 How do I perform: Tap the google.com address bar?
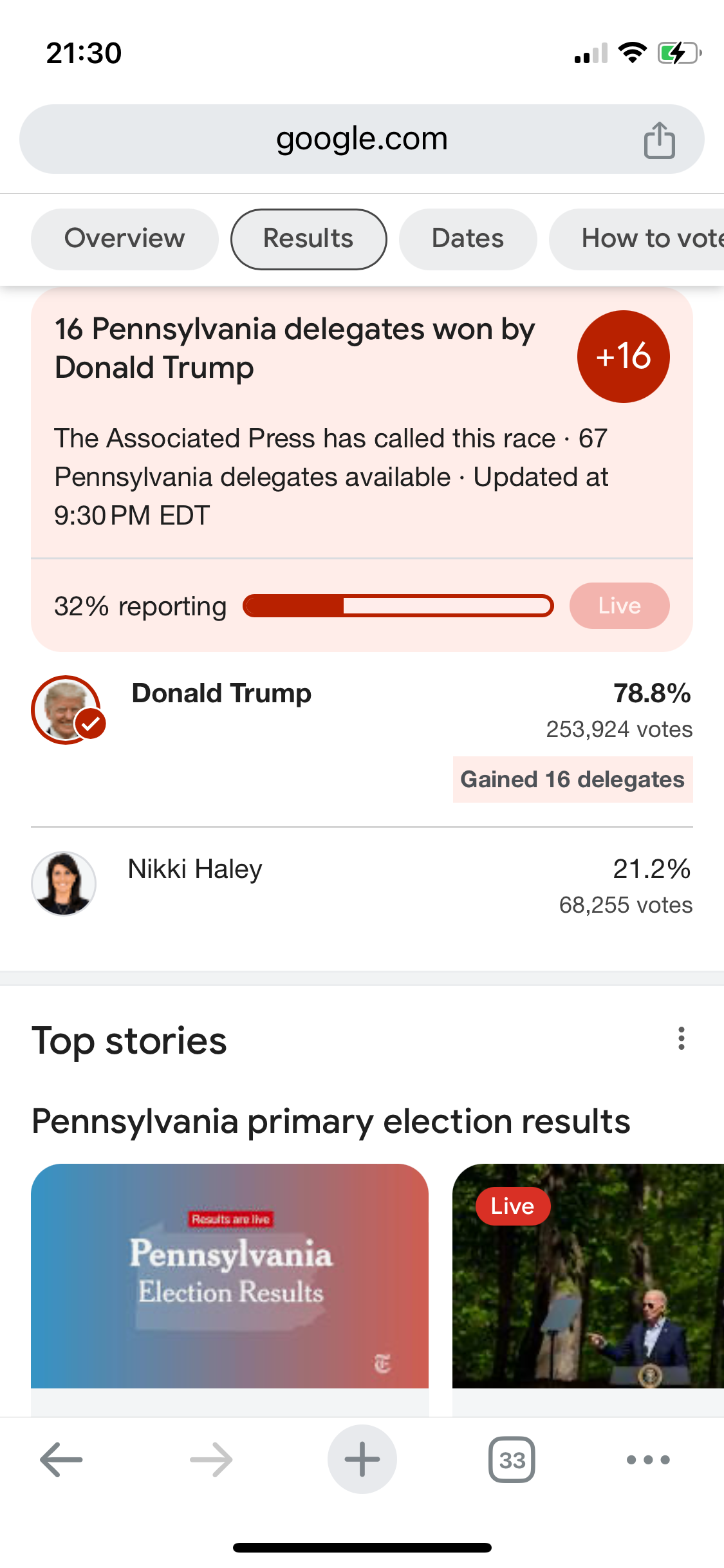click(x=362, y=139)
